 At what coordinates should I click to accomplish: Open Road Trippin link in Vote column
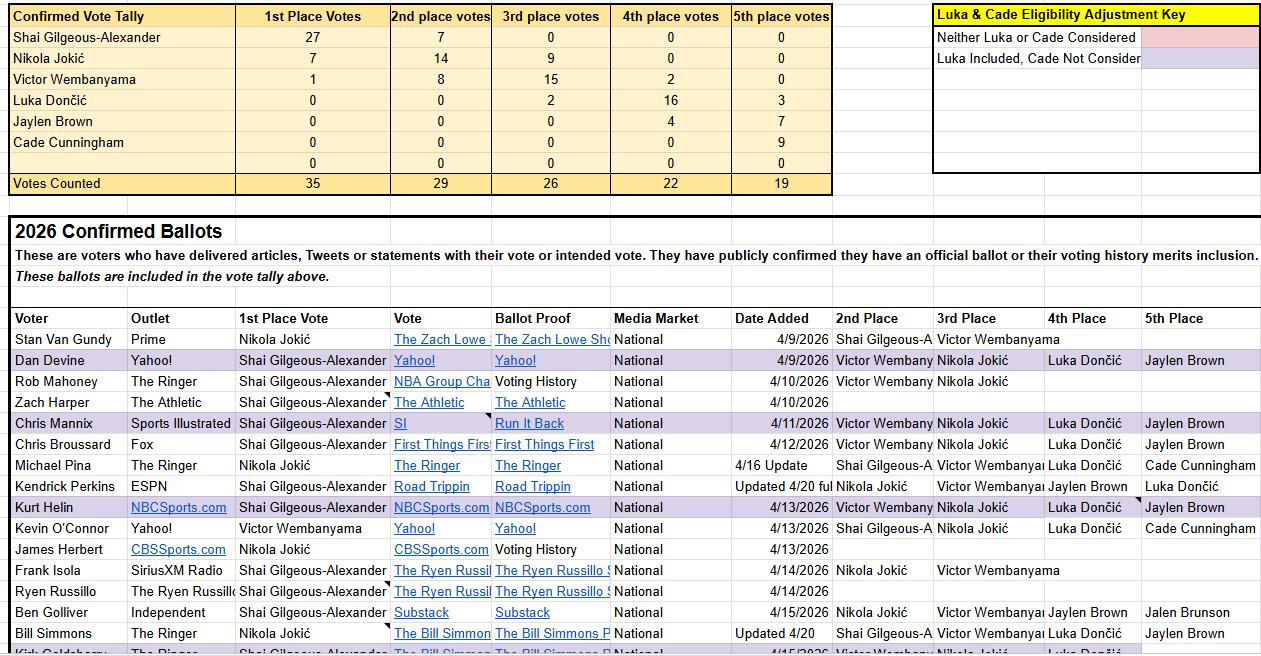point(432,486)
